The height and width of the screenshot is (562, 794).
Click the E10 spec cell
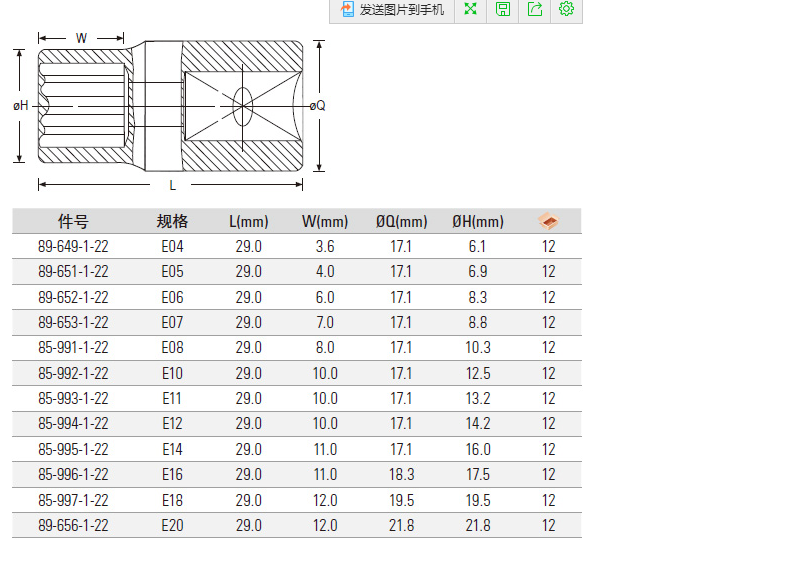tap(172, 374)
